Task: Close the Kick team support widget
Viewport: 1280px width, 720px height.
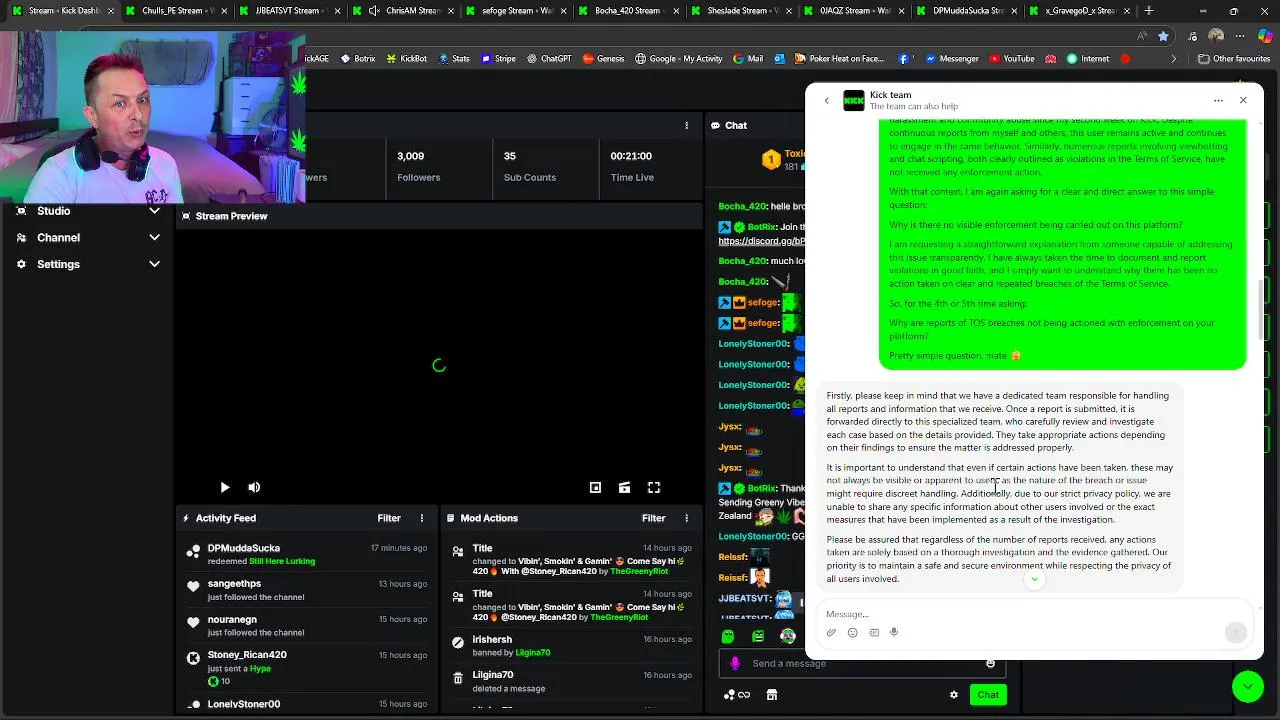Action: [x=1243, y=100]
